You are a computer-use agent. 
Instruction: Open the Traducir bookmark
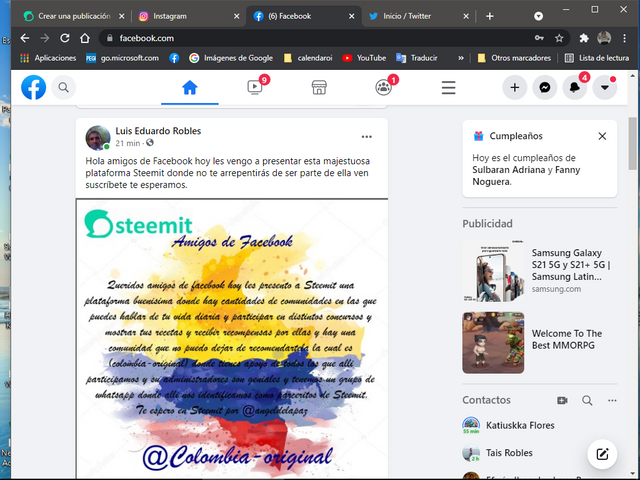[x=417, y=58]
